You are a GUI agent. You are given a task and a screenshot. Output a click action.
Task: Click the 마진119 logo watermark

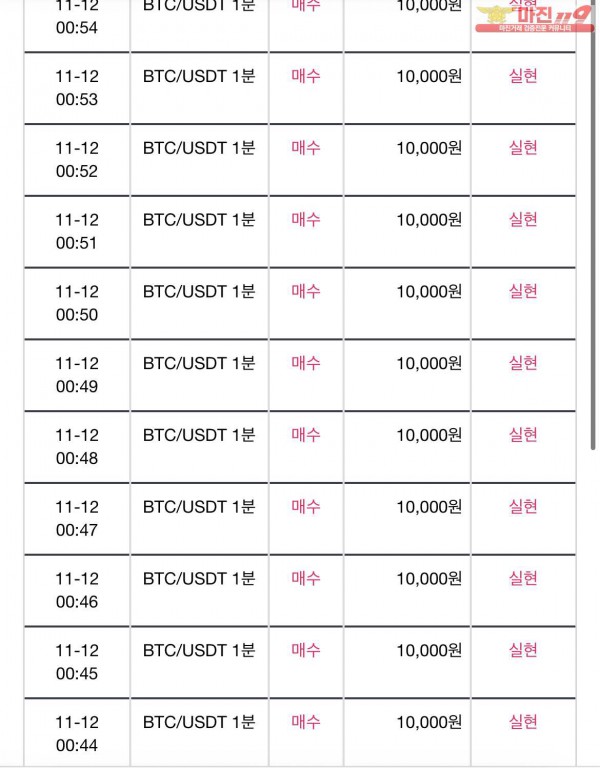pyautogui.click(x=534, y=19)
